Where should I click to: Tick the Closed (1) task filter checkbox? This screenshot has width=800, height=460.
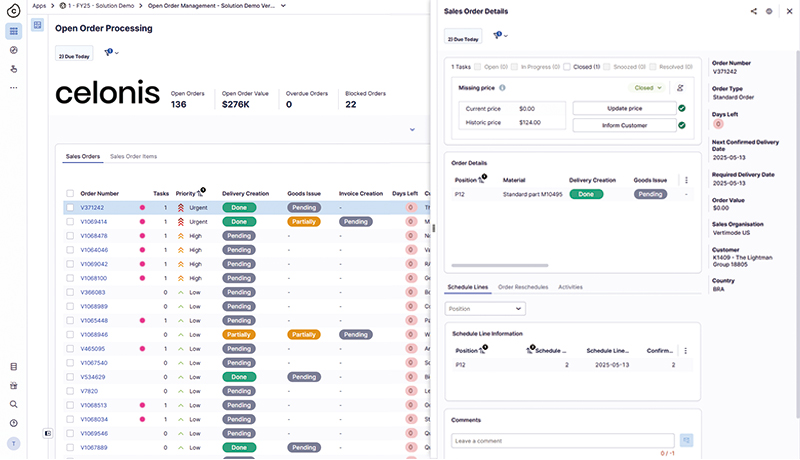(568, 67)
